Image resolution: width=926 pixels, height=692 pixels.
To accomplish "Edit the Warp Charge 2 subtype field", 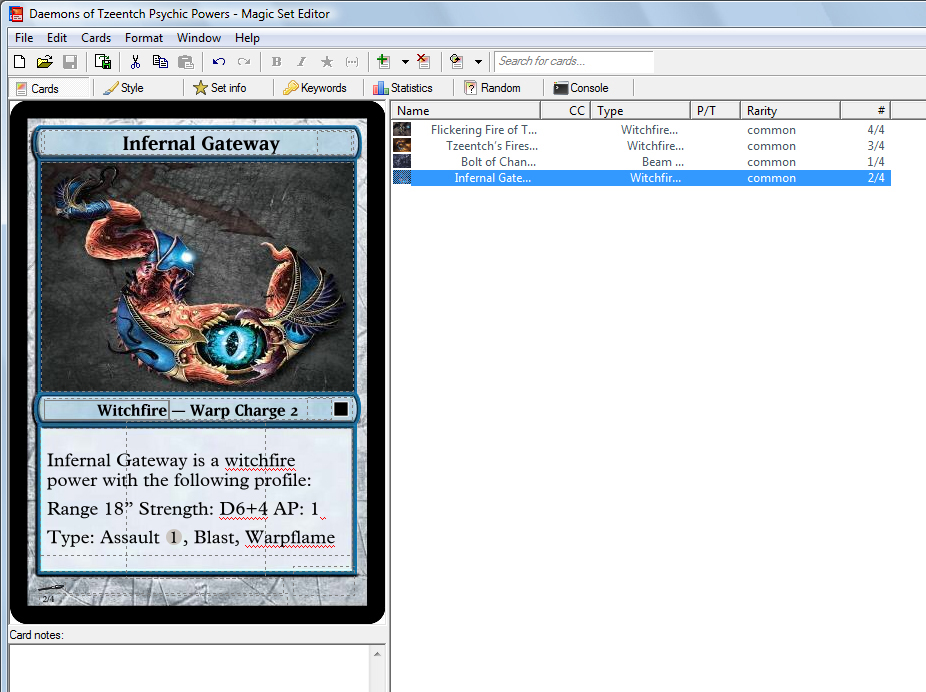I will (x=244, y=410).
